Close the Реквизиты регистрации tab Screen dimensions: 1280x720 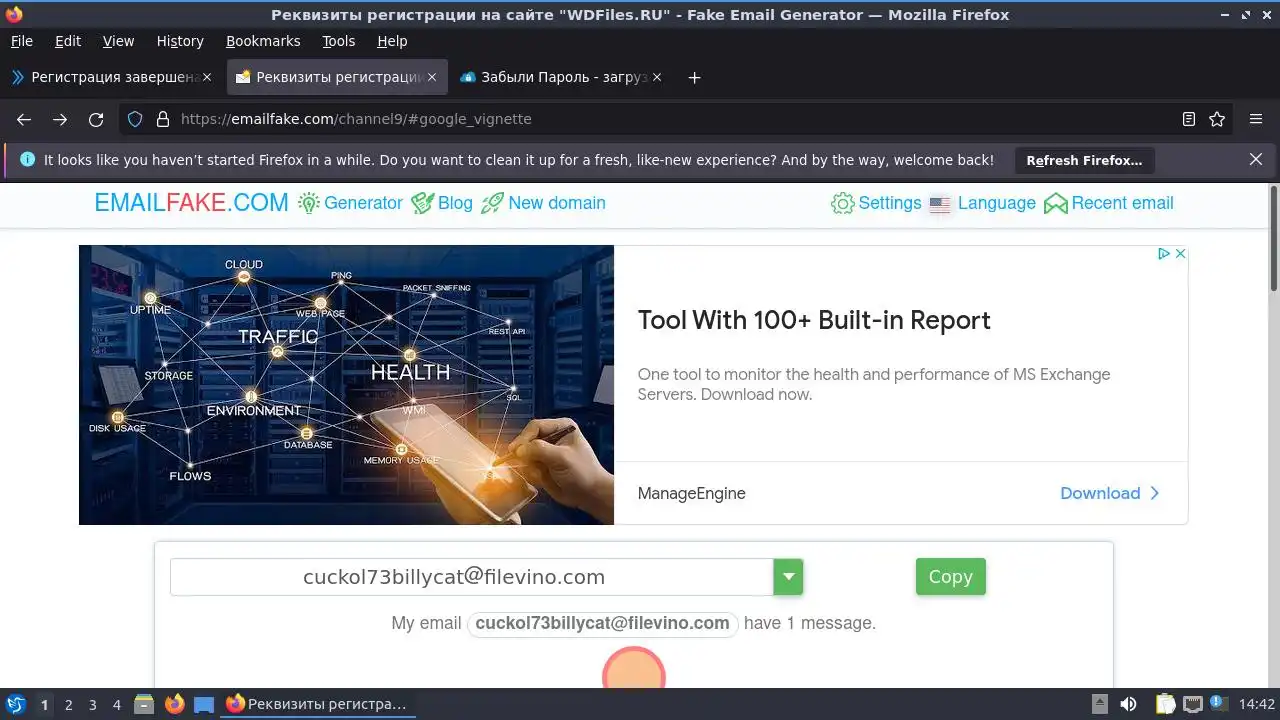pos(432,77)
